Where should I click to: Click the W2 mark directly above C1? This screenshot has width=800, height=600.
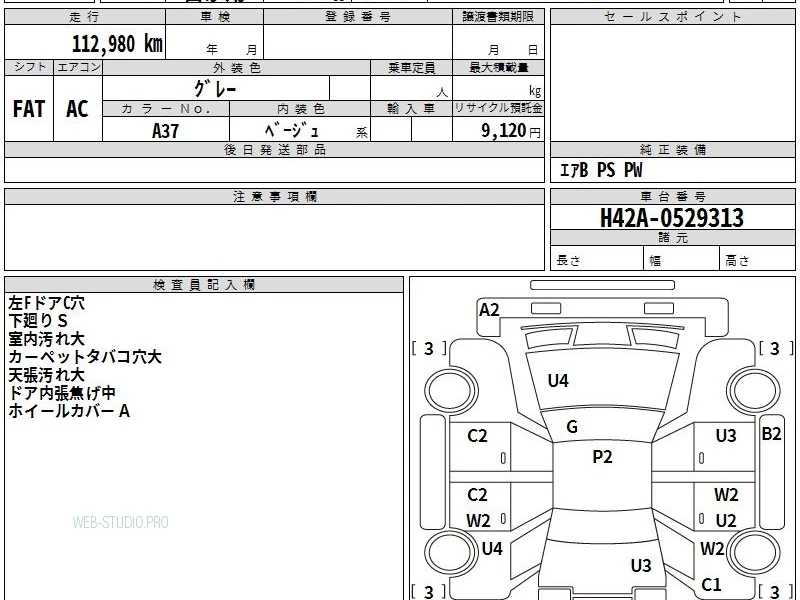[712, 549]
